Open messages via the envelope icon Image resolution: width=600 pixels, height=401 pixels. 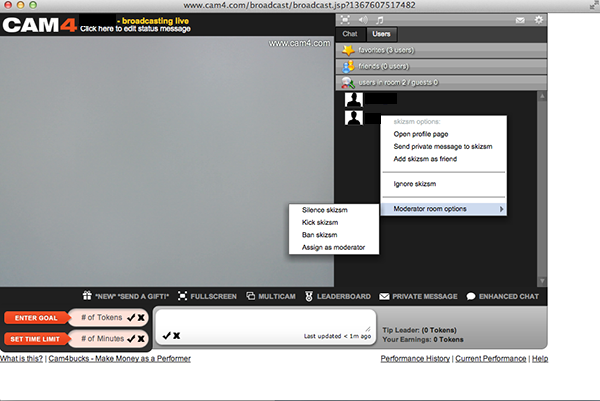click(521, 19)
